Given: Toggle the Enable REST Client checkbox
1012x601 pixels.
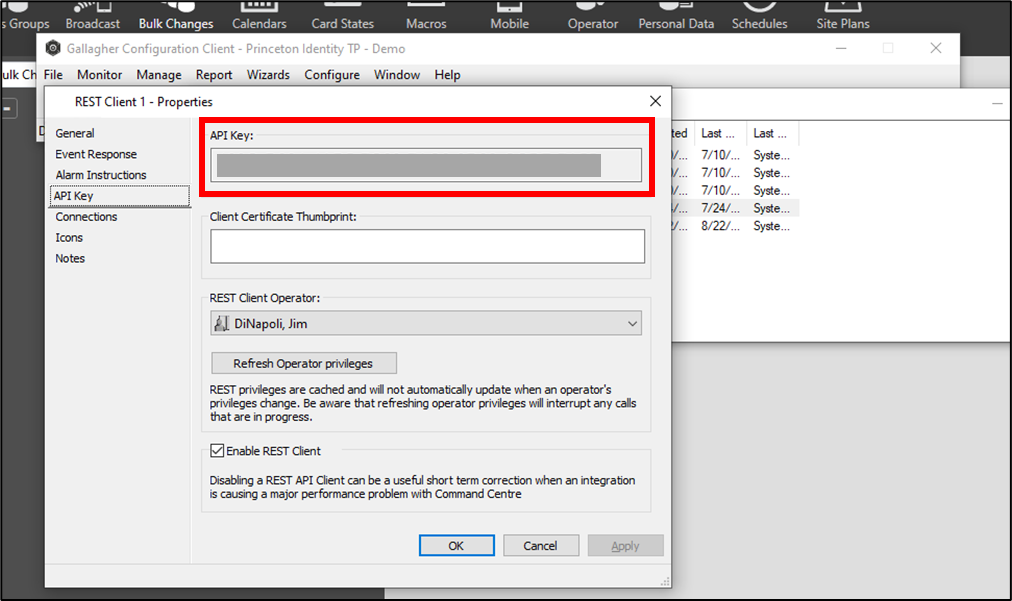Looking at the screenshot, I should pyautogui.click(x=218, y=451).
